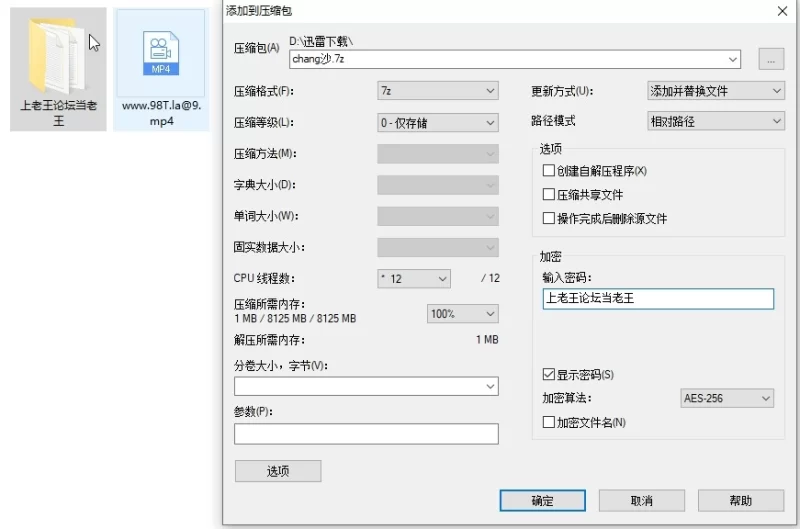
Task: Open the 加密算法 AES-256 dropdown
Action: pos(727,398)
